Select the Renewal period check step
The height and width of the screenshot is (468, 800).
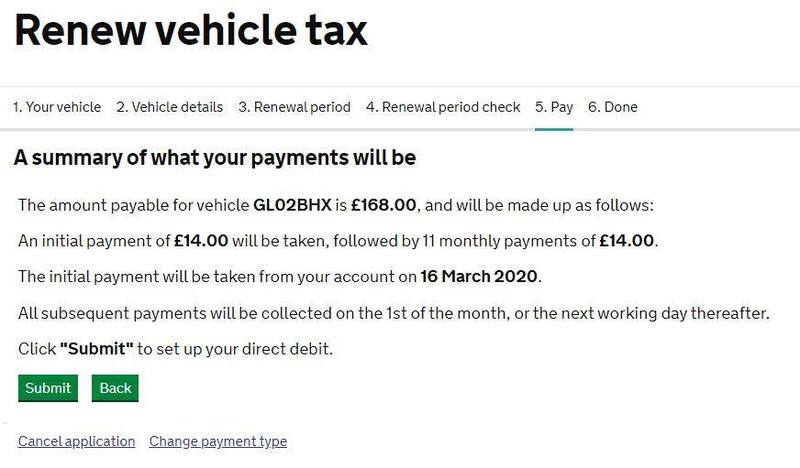pyautogui.click(x=442, y=107)
